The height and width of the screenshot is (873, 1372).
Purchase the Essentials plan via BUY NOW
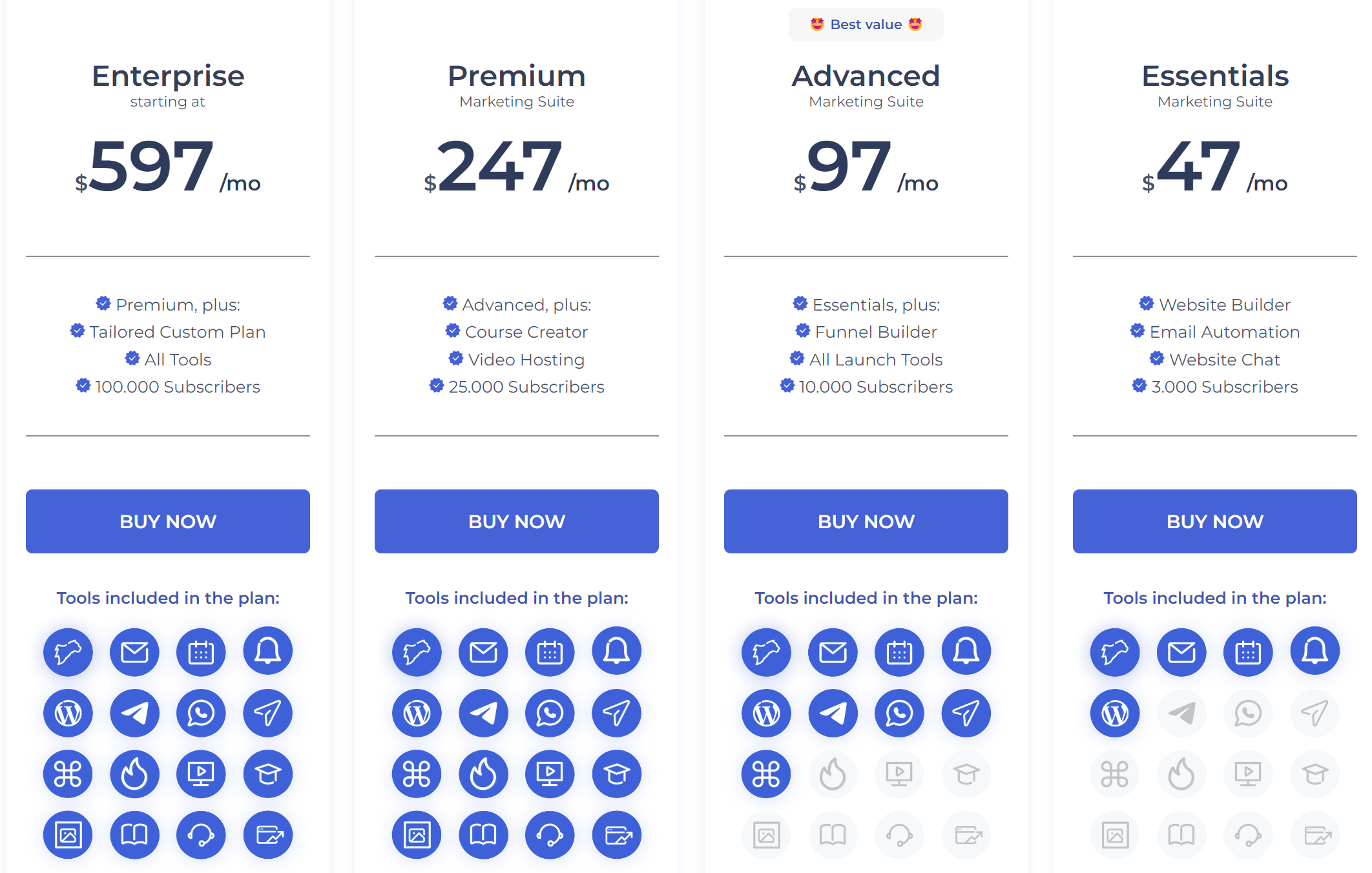point(1214,521)
